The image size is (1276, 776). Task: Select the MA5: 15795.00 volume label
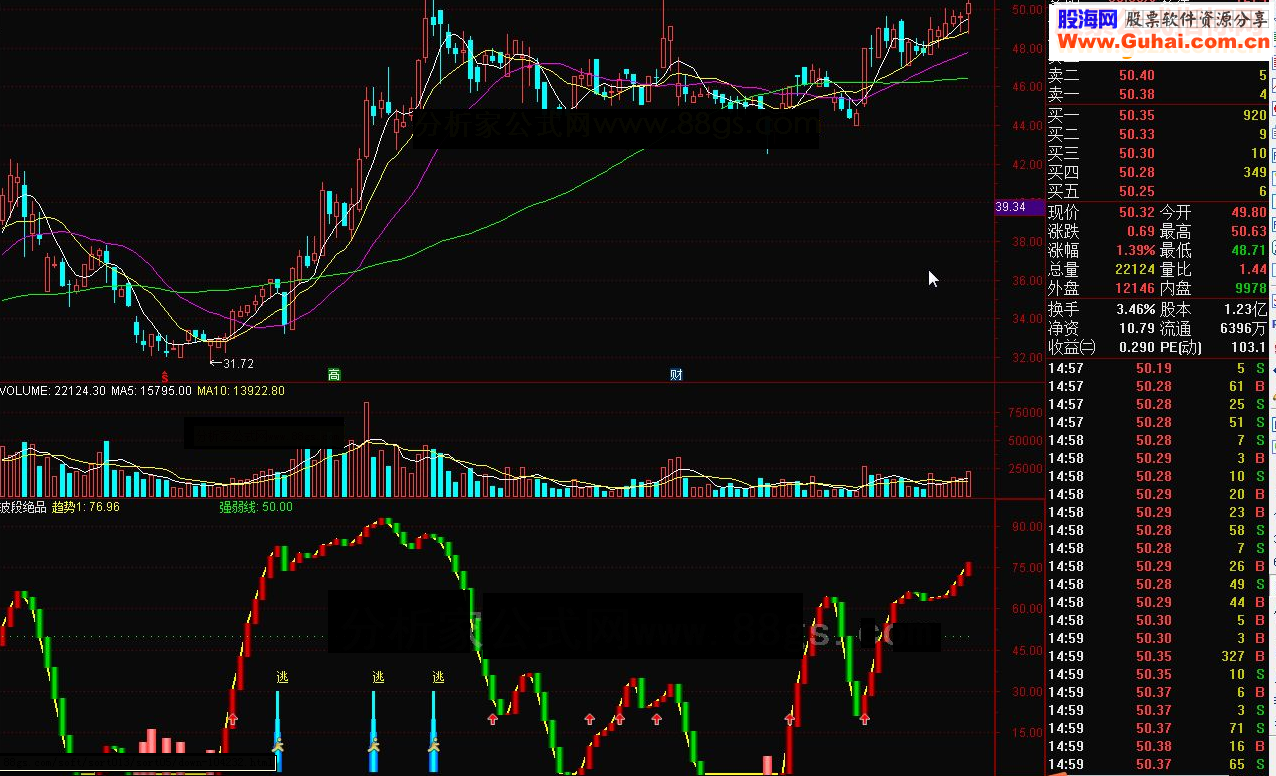click(x=151, y=391)
